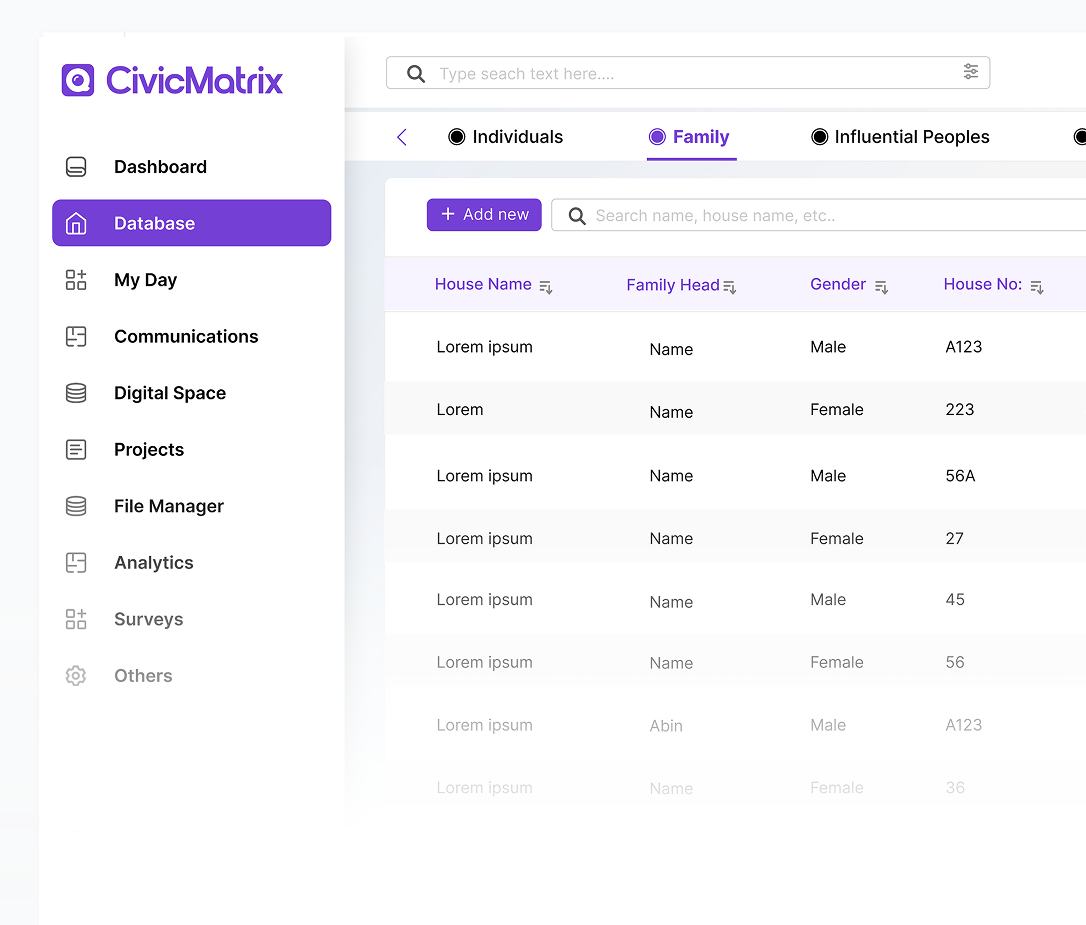Switch to the Influential Peoples tab

point(912,137)
